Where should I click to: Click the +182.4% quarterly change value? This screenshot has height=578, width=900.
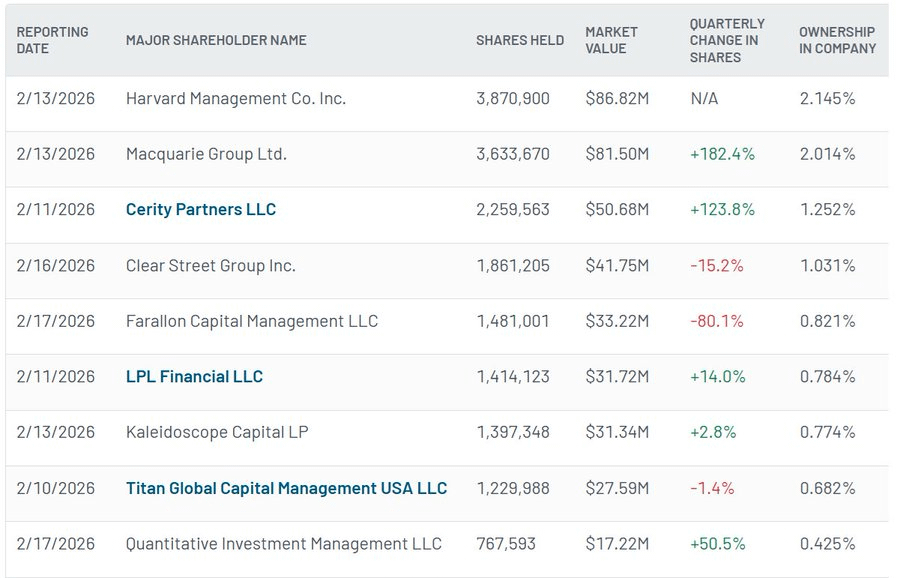coord(722,154)
